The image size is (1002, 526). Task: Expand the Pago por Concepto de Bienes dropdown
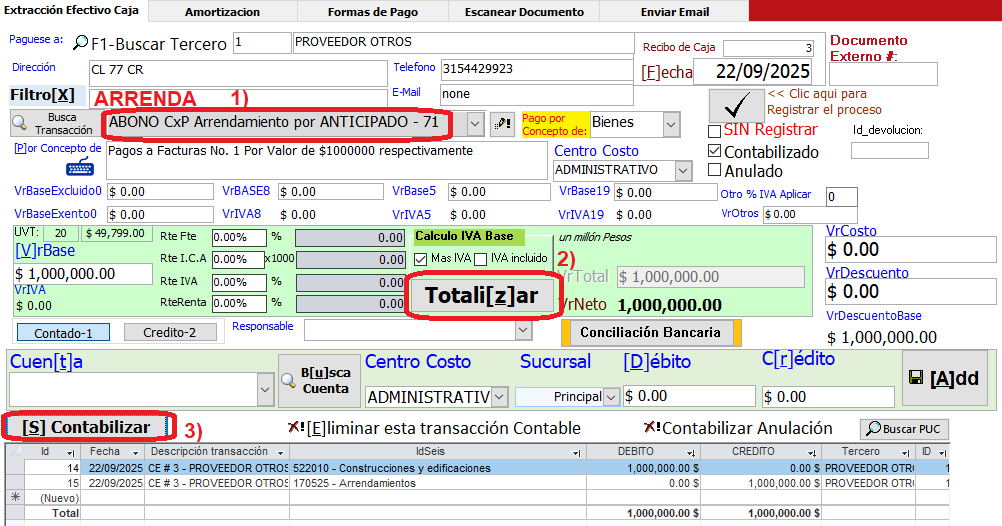(669, 123)
